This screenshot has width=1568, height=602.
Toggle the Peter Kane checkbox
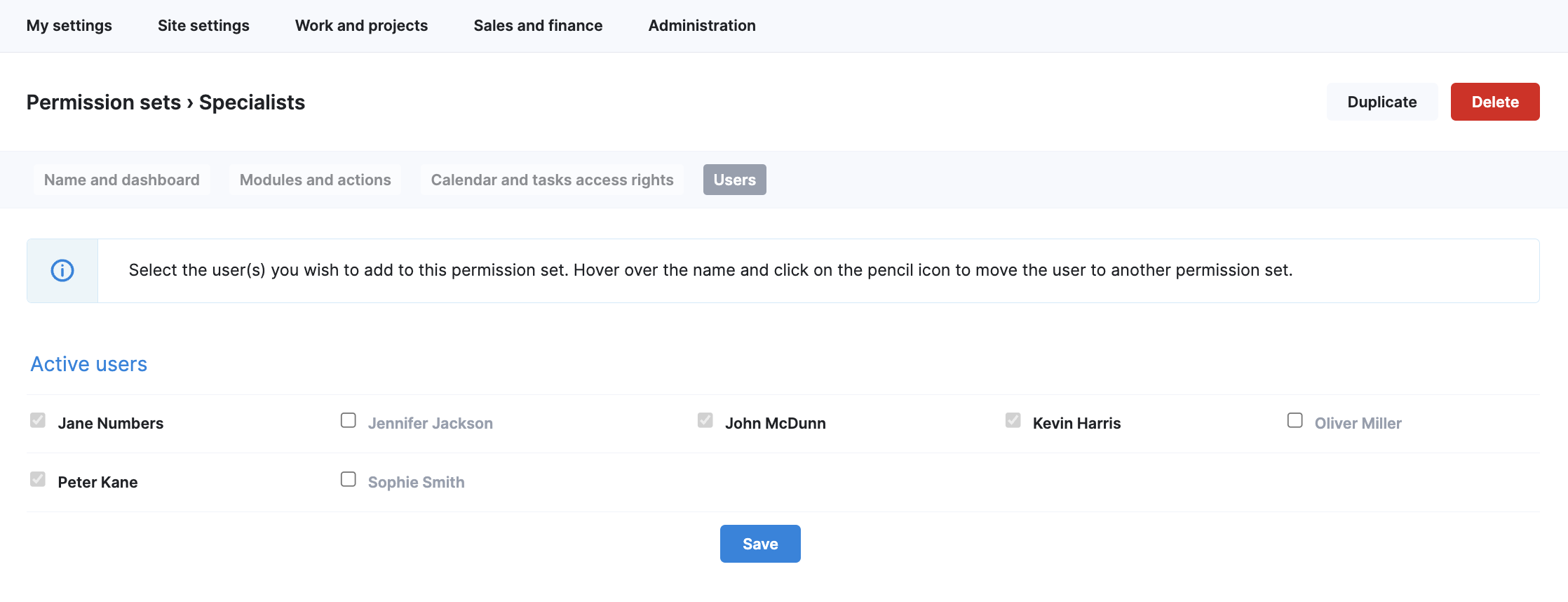[38, 479]
